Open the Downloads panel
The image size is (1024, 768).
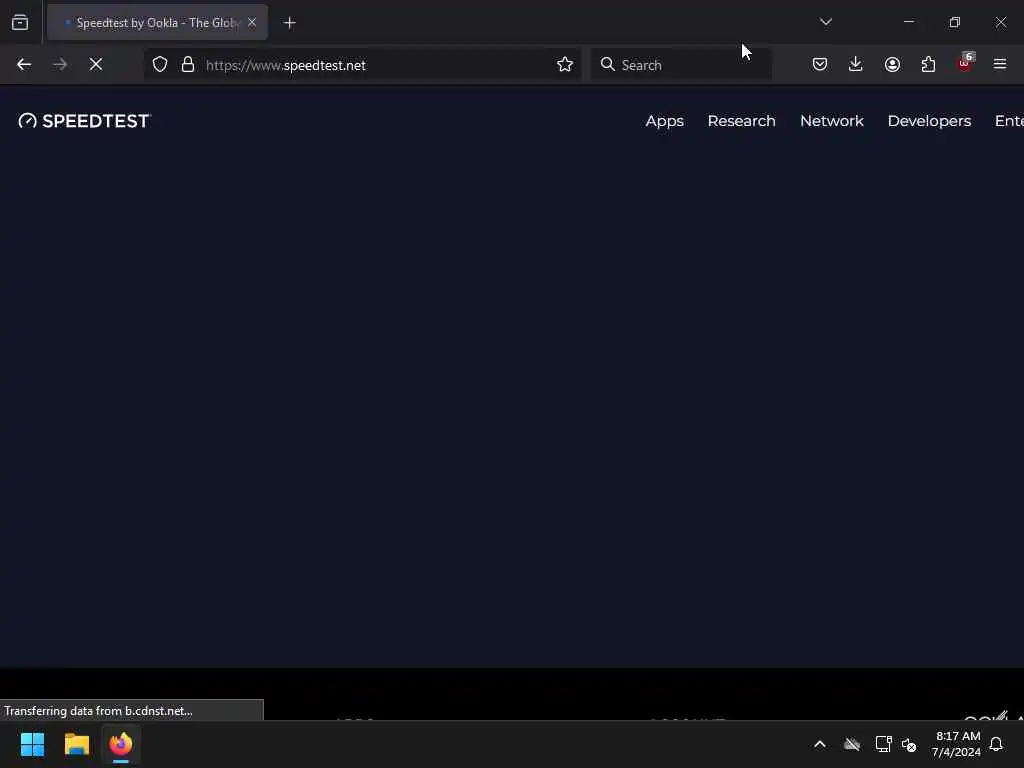[x=856, y=64]
